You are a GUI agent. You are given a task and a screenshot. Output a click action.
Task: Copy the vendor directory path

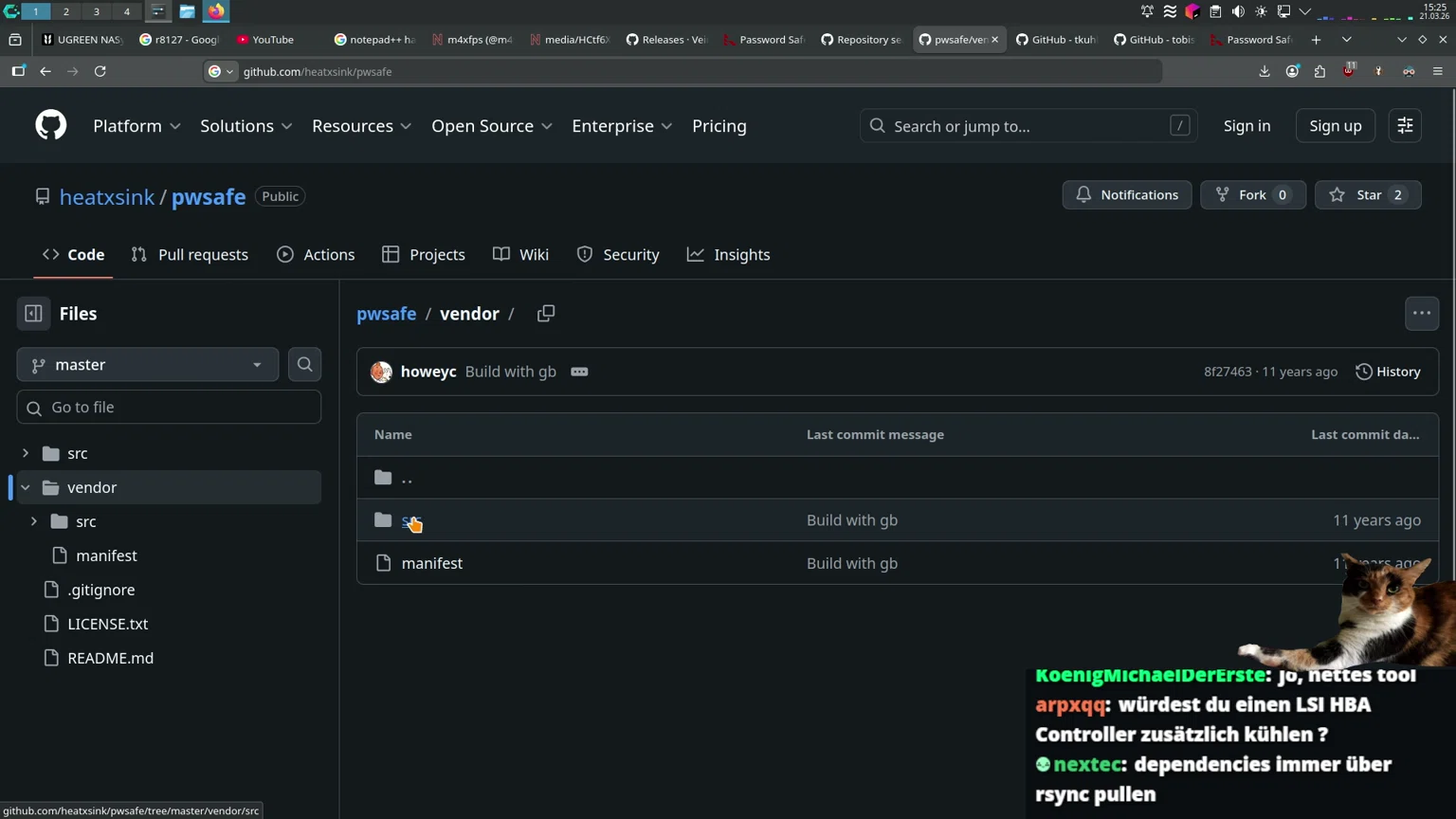(546, 313)
